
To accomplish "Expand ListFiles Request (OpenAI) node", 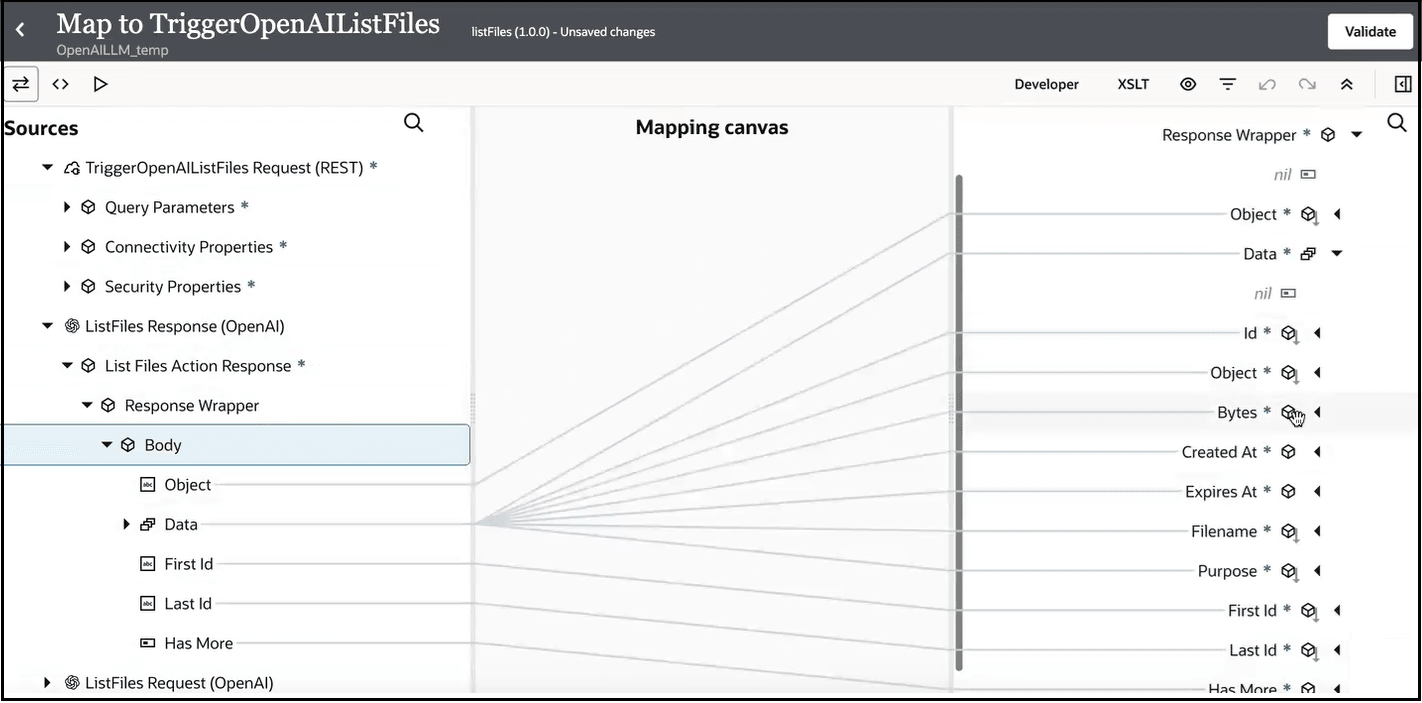I will [47, 683].
